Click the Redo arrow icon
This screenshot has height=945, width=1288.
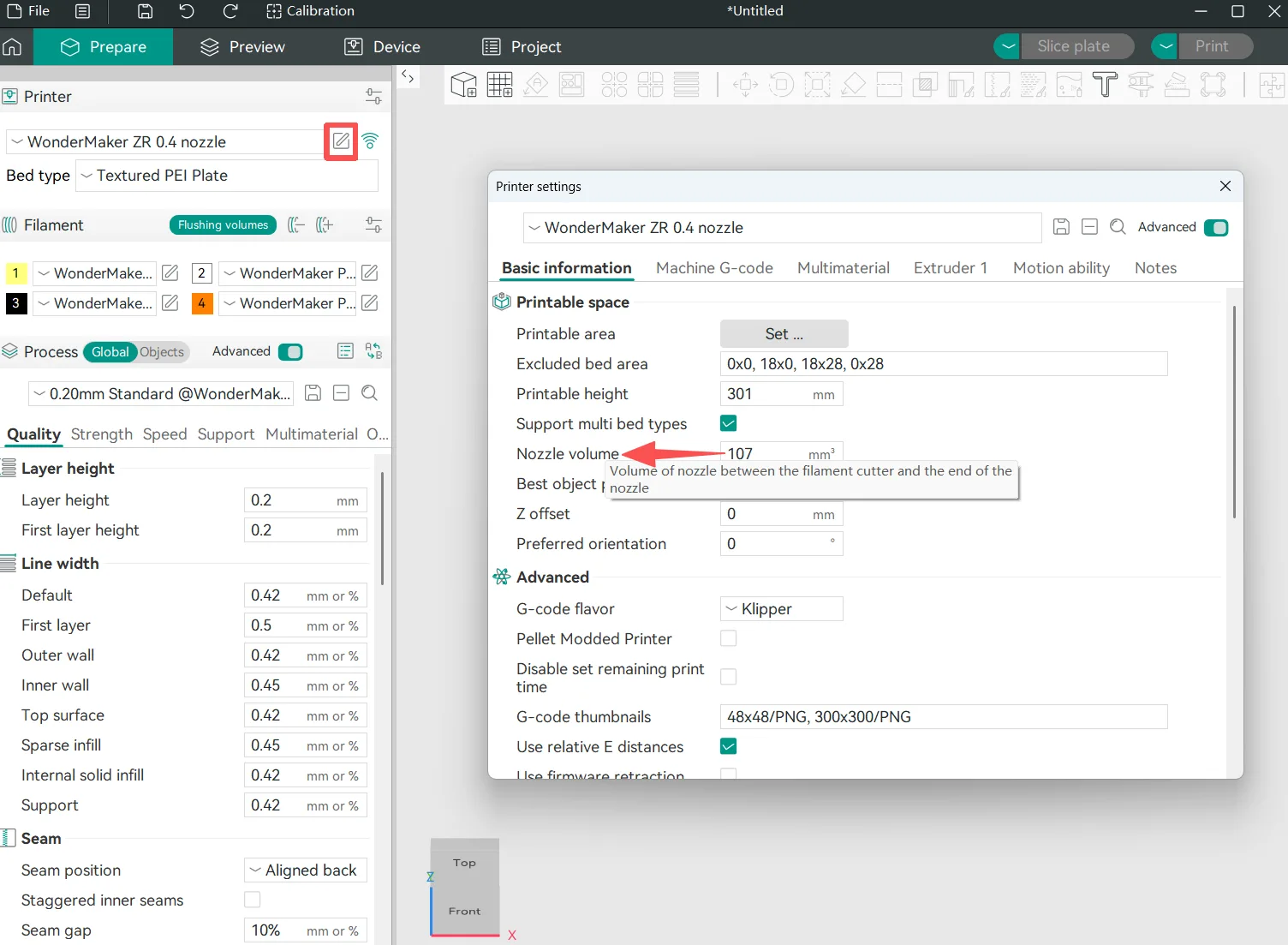tap(230, 11)
